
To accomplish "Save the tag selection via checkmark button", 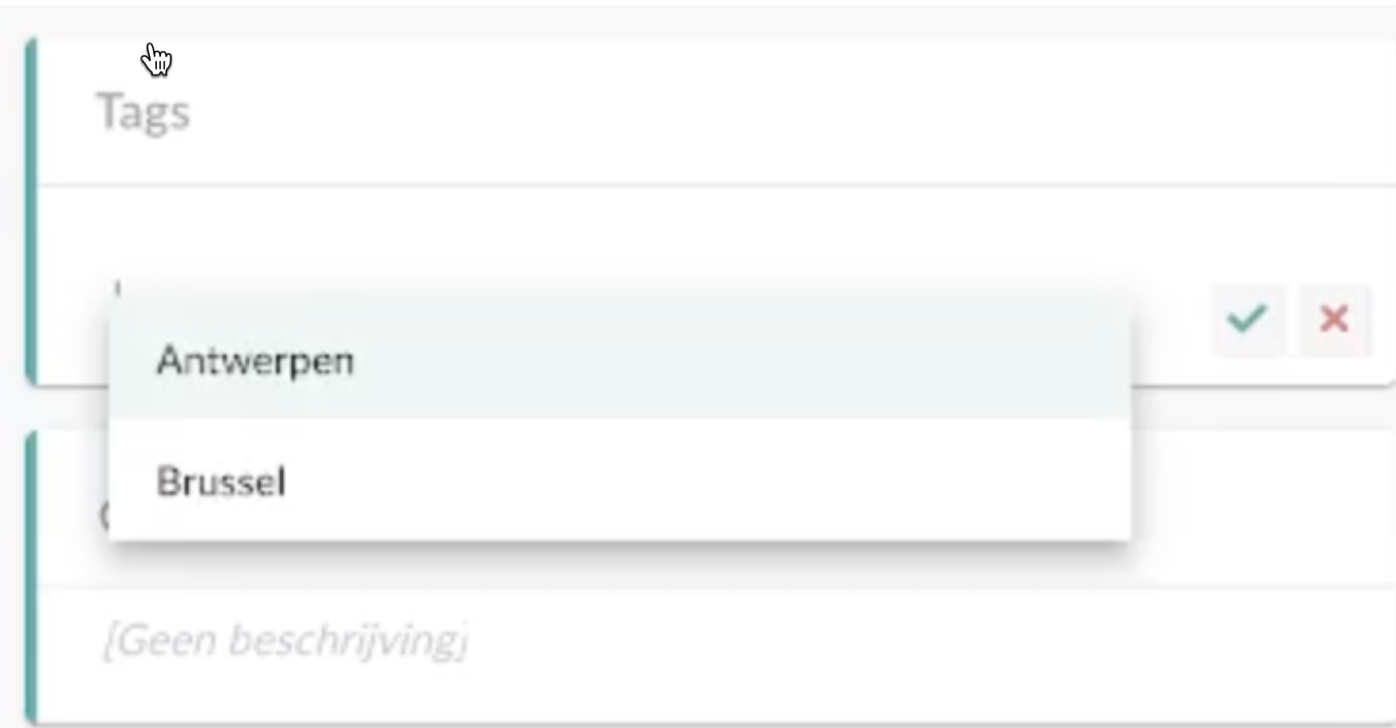I will click(x=1248, y=319).
